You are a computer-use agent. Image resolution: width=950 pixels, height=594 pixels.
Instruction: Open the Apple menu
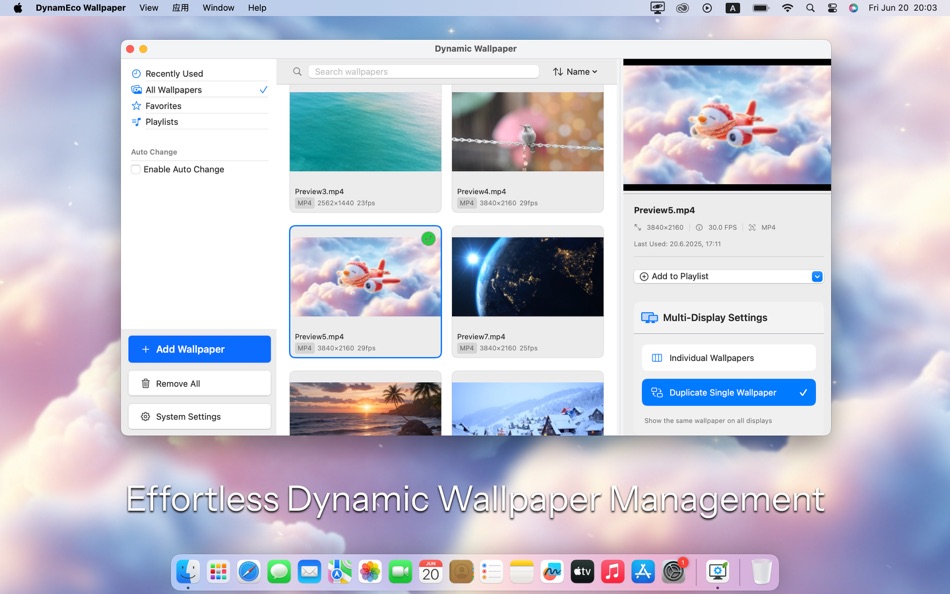[18, 8]
